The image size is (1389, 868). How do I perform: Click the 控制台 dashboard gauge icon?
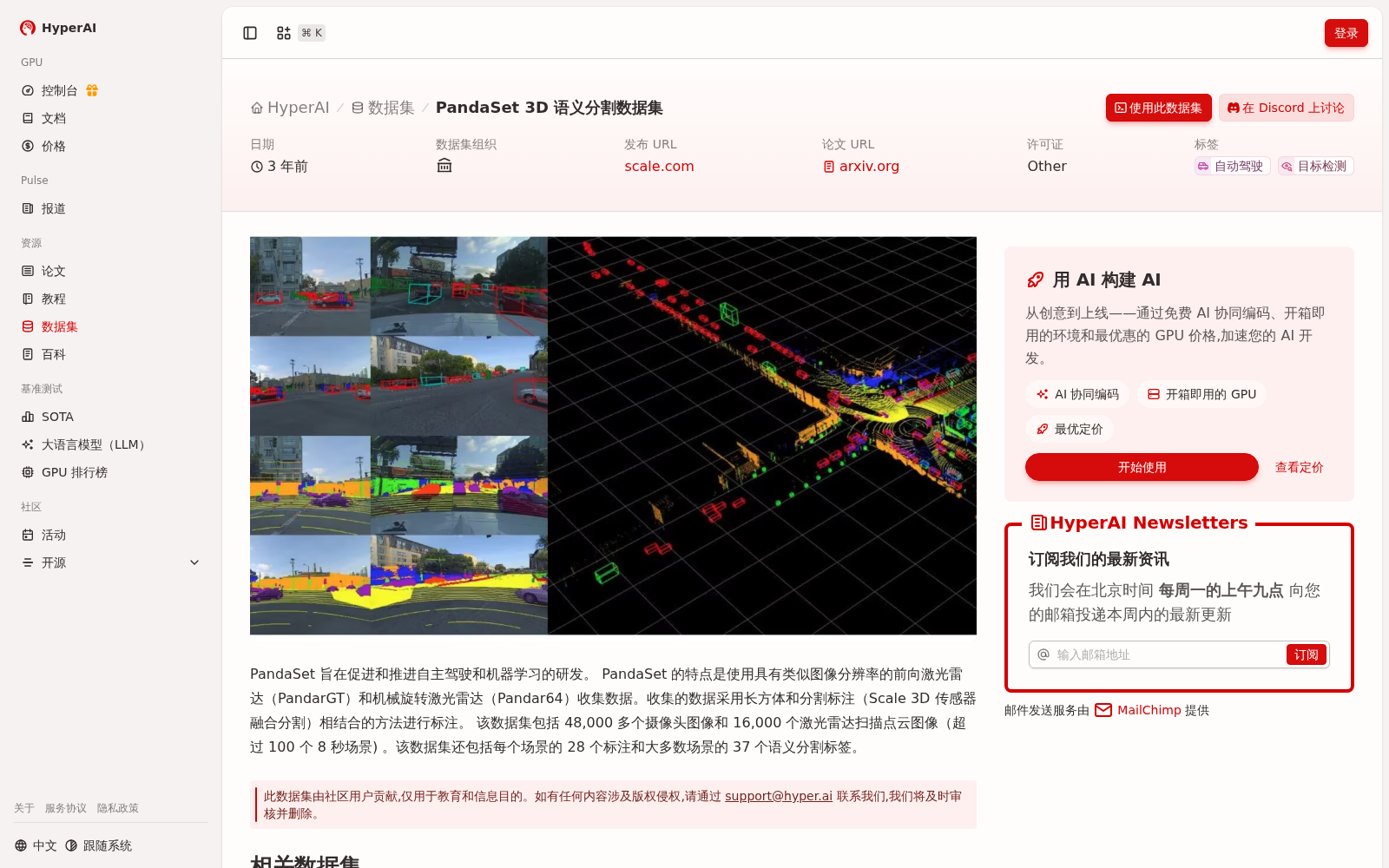click(x=28, y=90)
